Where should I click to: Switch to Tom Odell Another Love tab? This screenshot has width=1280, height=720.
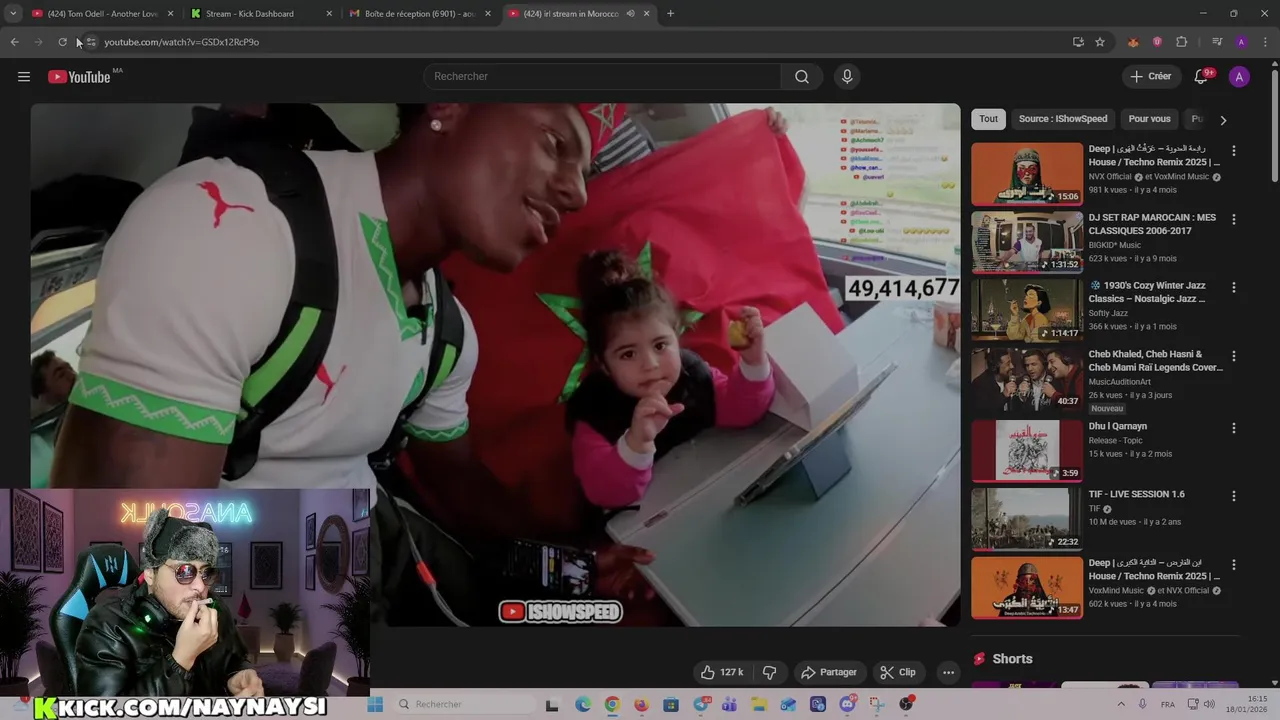(x=100, y=14)
